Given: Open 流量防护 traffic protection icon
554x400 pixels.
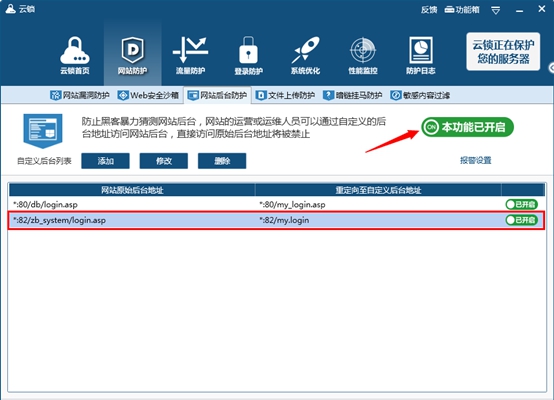Looking at the screenshot, I should [x=190, y=55].
